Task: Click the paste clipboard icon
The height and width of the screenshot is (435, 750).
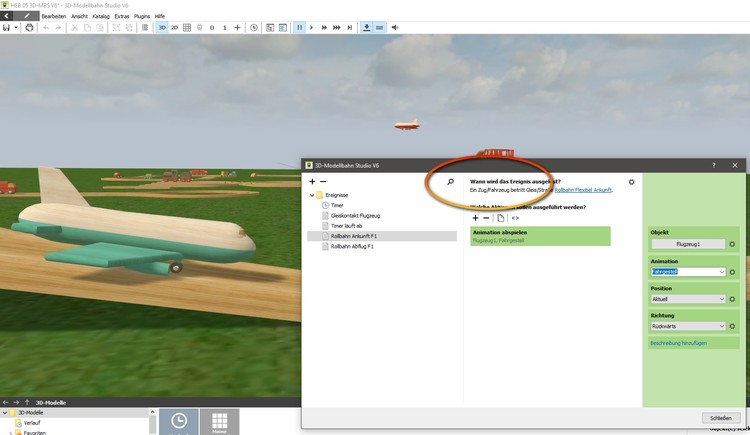Action: [x=100, y=28]
